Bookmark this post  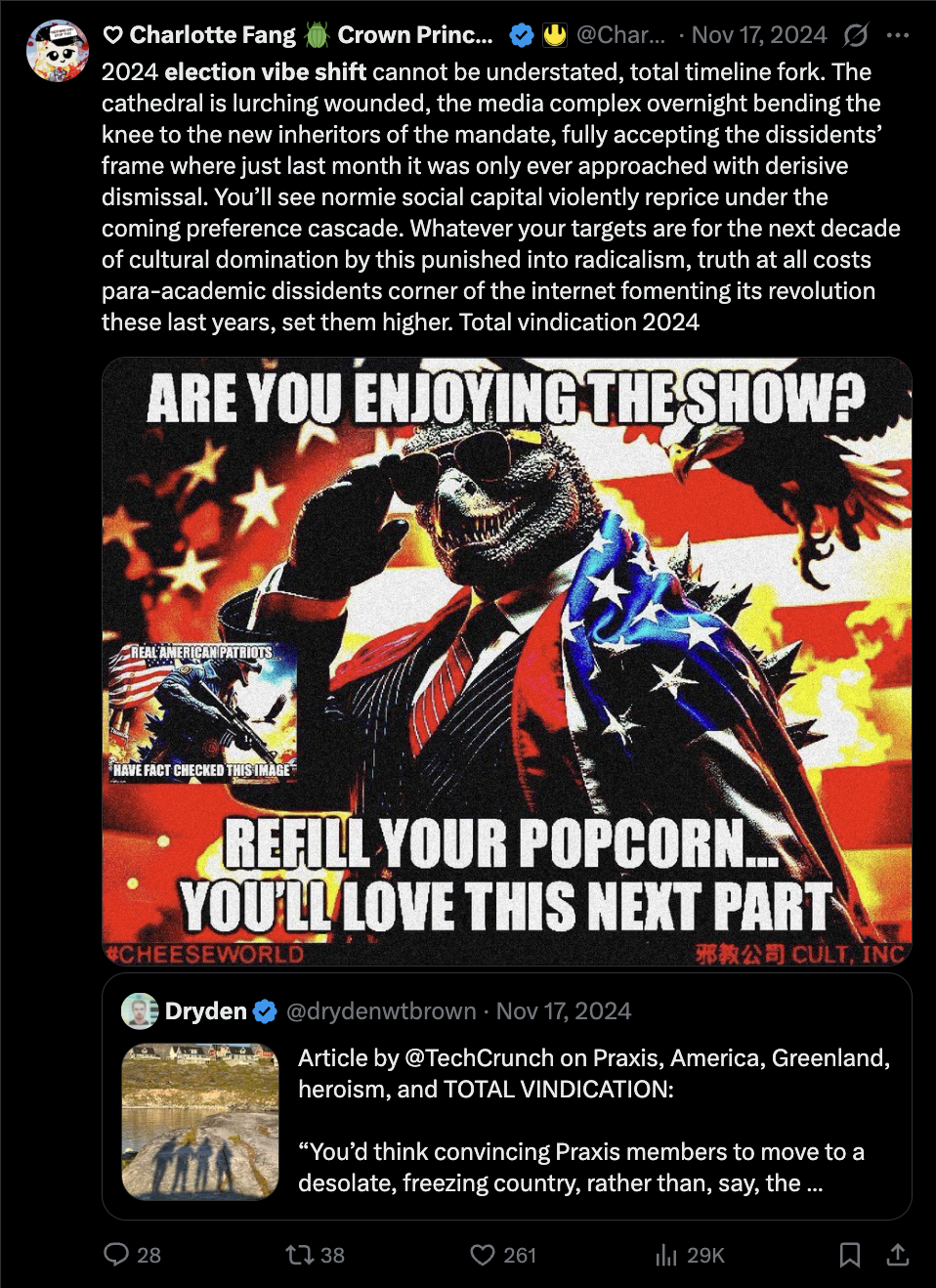click(x=850, y=1255)
